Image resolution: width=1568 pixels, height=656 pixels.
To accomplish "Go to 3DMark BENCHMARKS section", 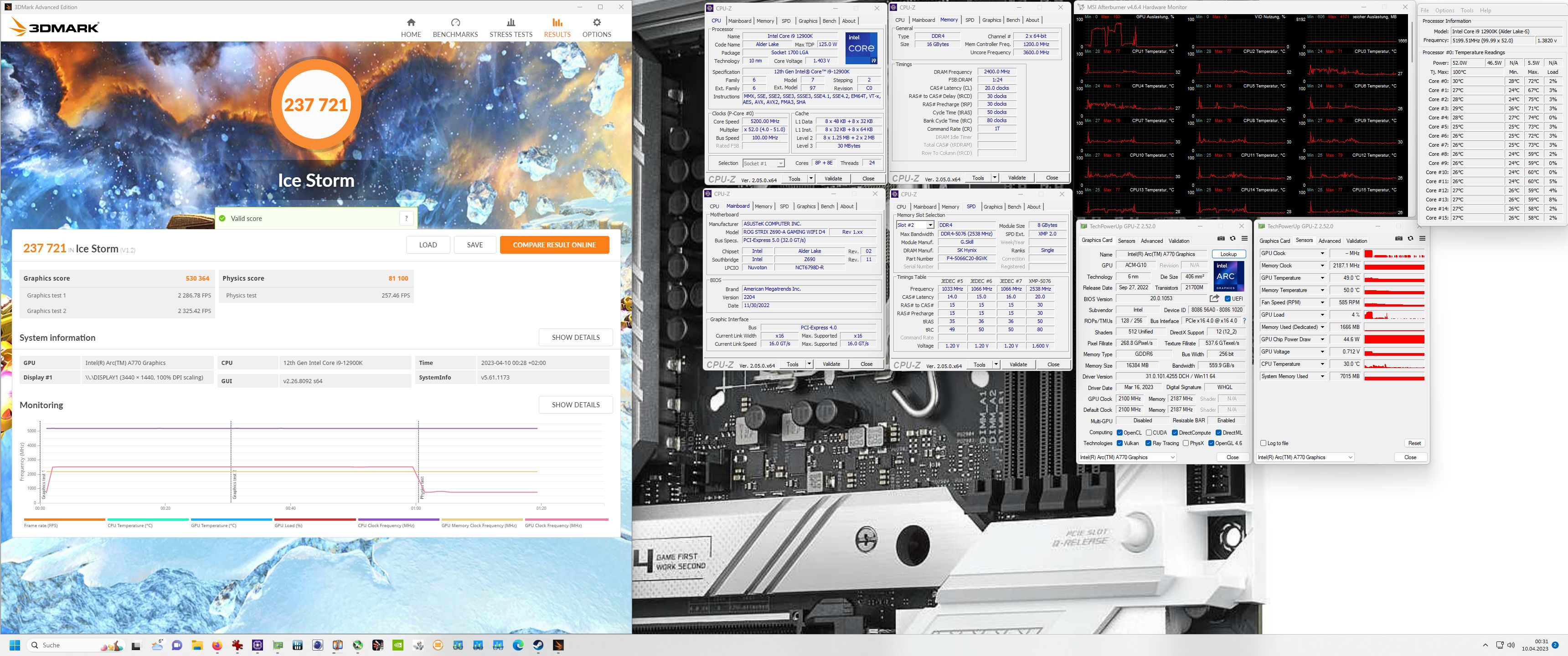I will (x=455, y=28).
